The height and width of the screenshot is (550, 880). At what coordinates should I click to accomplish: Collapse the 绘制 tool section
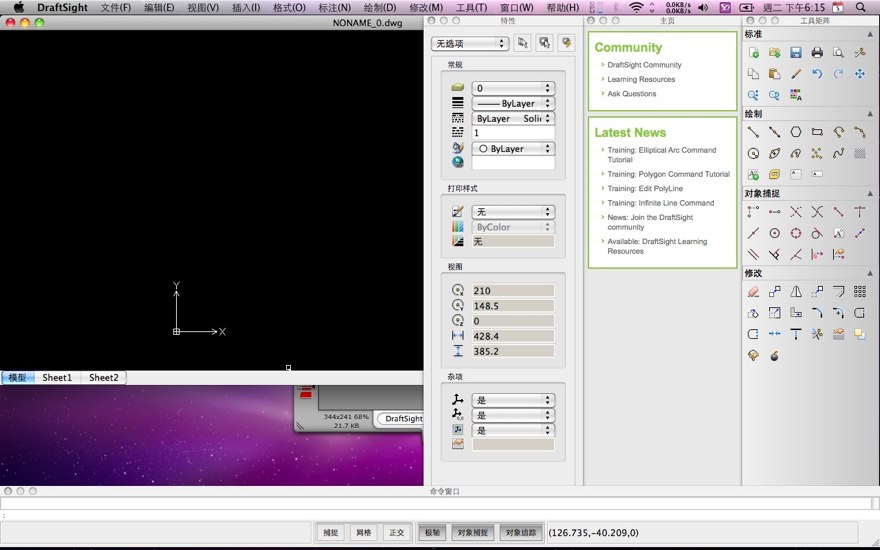pyautogui.click(x=870, y=114)
